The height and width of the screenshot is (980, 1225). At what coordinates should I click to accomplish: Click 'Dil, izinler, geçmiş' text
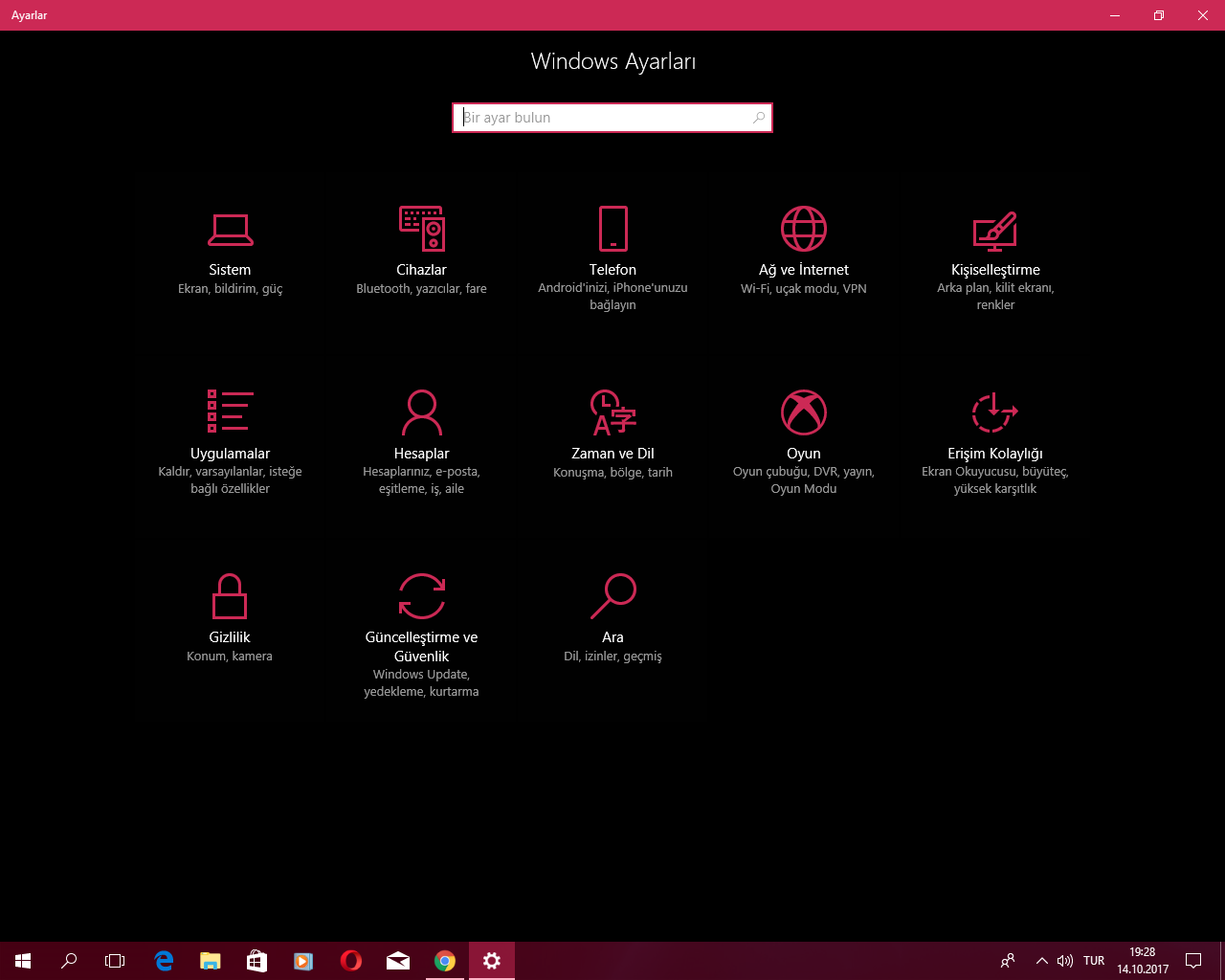(x=612, y=657)
